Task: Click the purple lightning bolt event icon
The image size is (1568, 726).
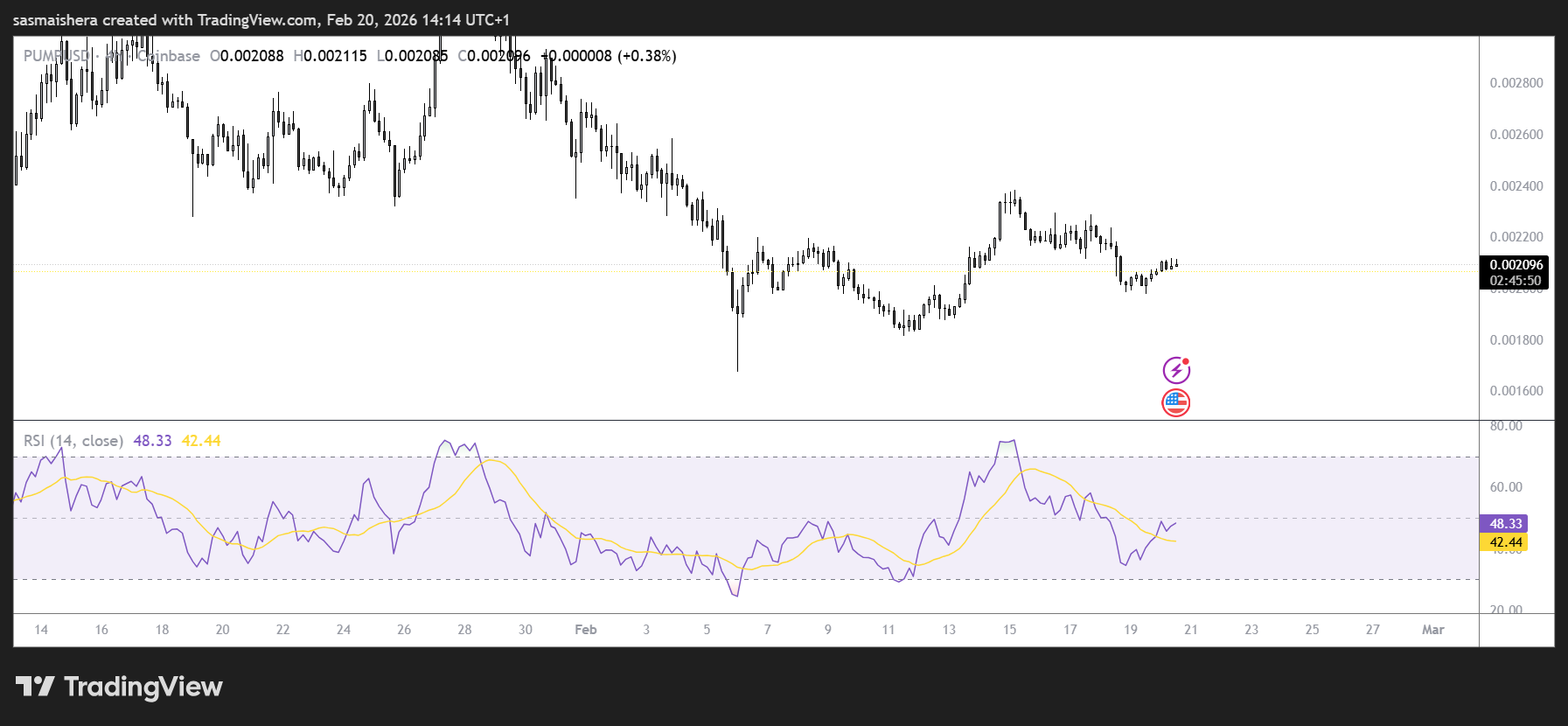Action: click(x=1176, y=370)
